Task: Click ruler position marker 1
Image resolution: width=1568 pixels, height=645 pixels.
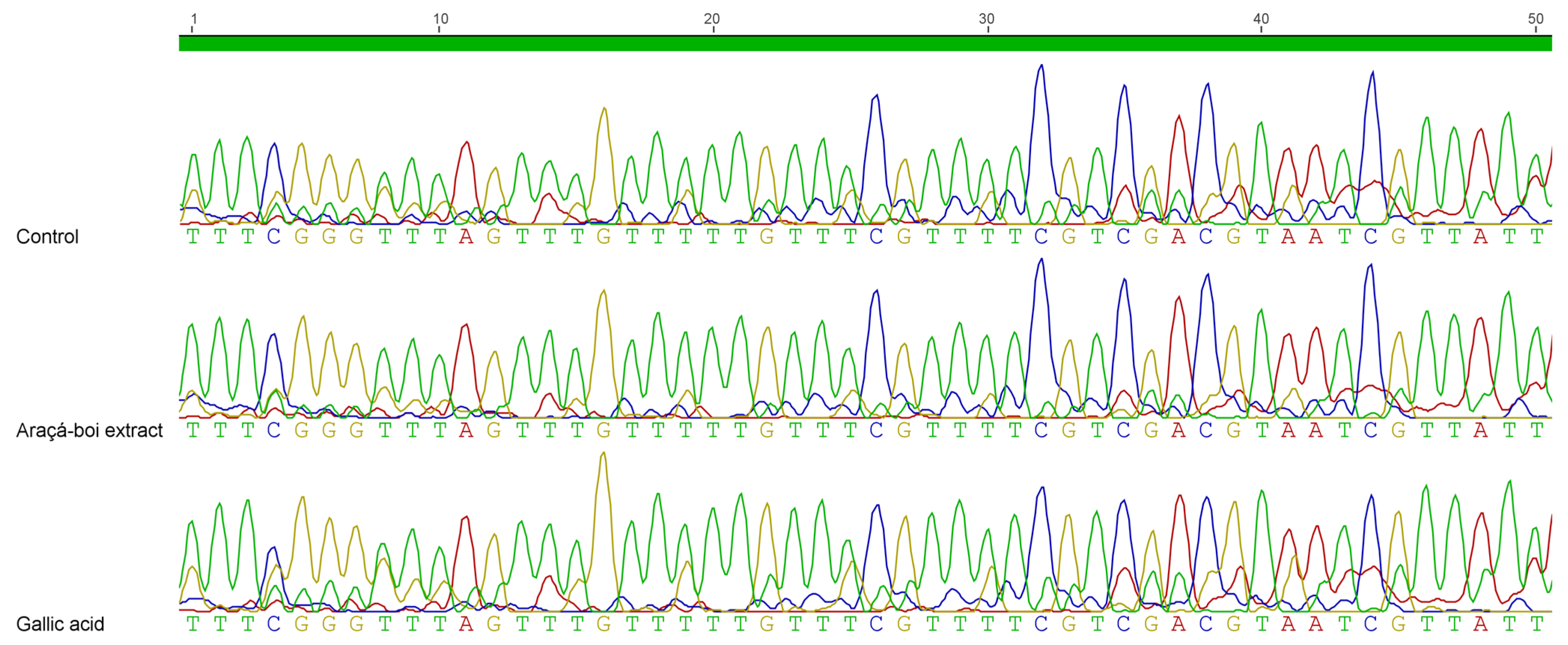Action: click(193, 19)
